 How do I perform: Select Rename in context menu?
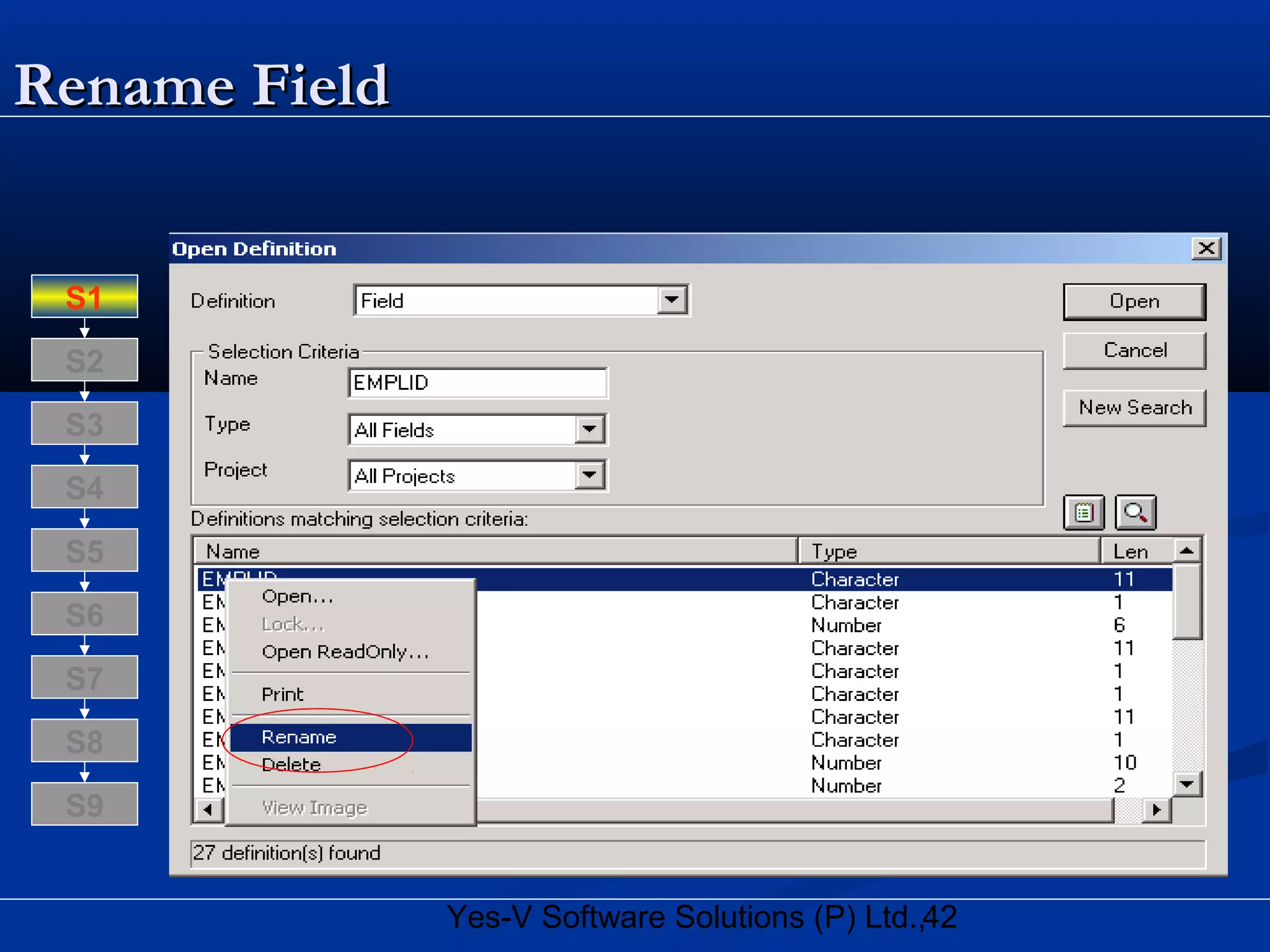pyautogui.click(x=350, y=738)
